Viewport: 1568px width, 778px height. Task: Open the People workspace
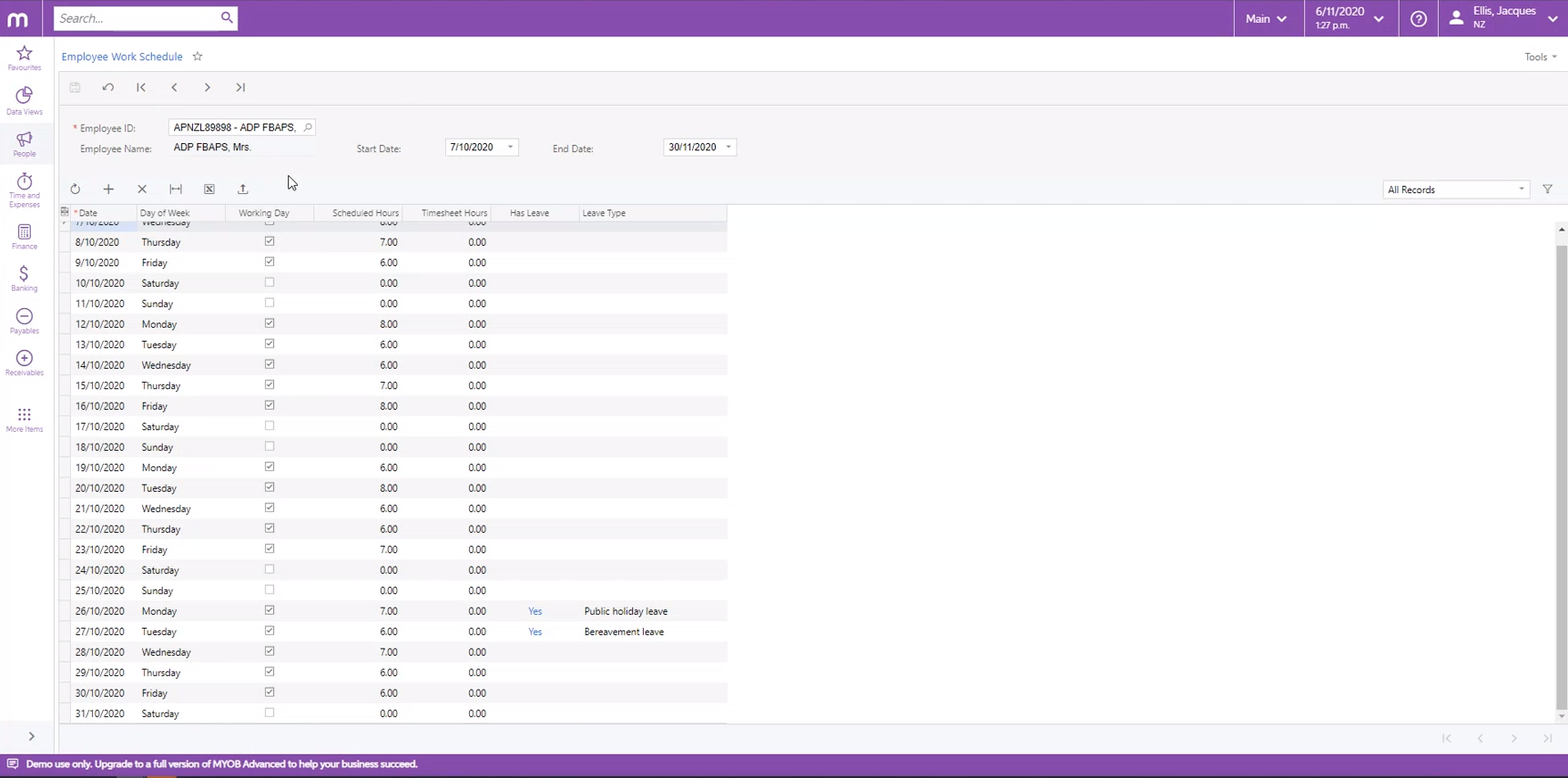(25, 144)
